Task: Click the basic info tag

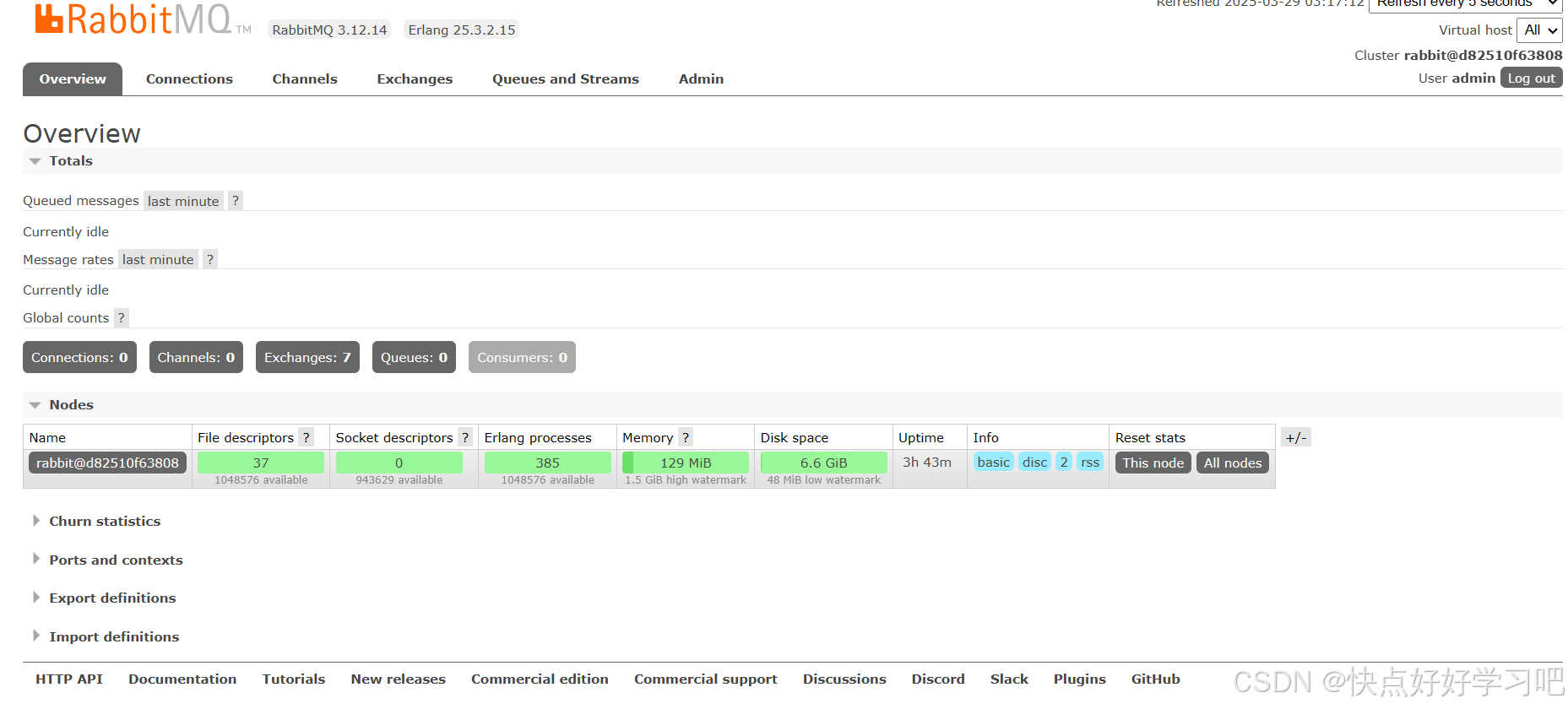Action: (x=993, y=462)
